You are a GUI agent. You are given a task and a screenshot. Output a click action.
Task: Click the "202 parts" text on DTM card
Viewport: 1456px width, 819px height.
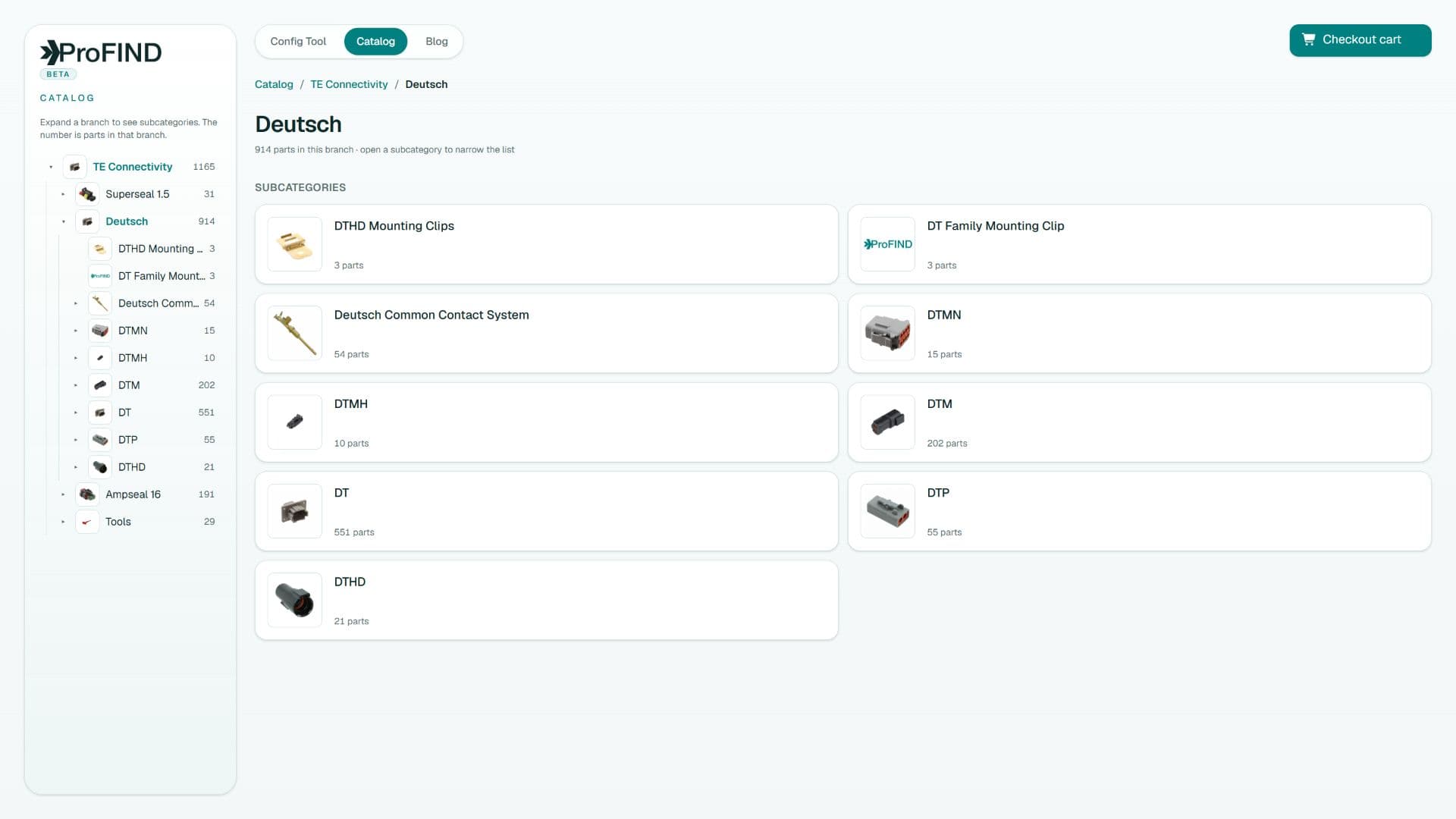[x=947, y=444]
